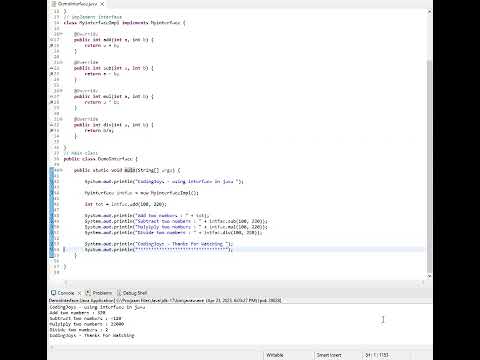Viewport: 480px width, 360px height.
Task: Collapse the mul method at line 26
Action: [x=62, y=91]
